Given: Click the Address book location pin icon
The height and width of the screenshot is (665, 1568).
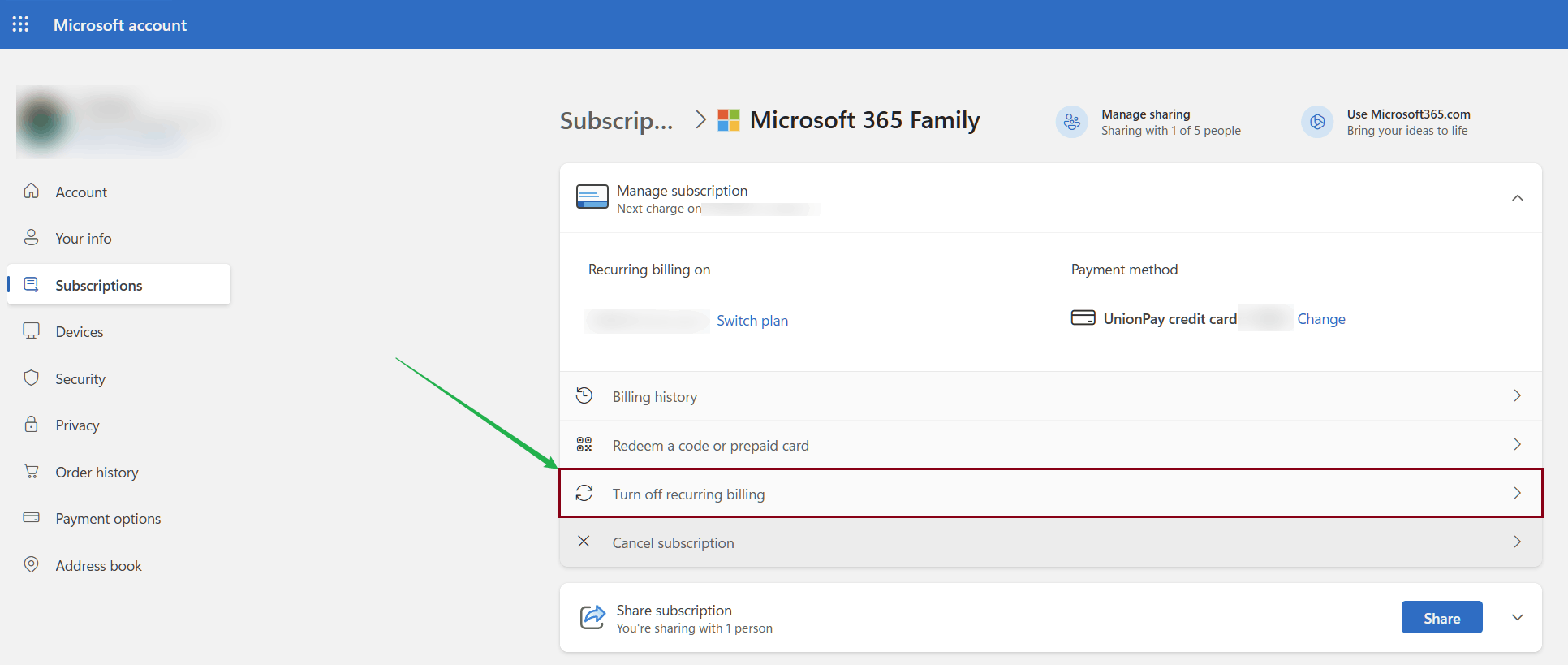Looking at the screenshot, I should [31, 564].
